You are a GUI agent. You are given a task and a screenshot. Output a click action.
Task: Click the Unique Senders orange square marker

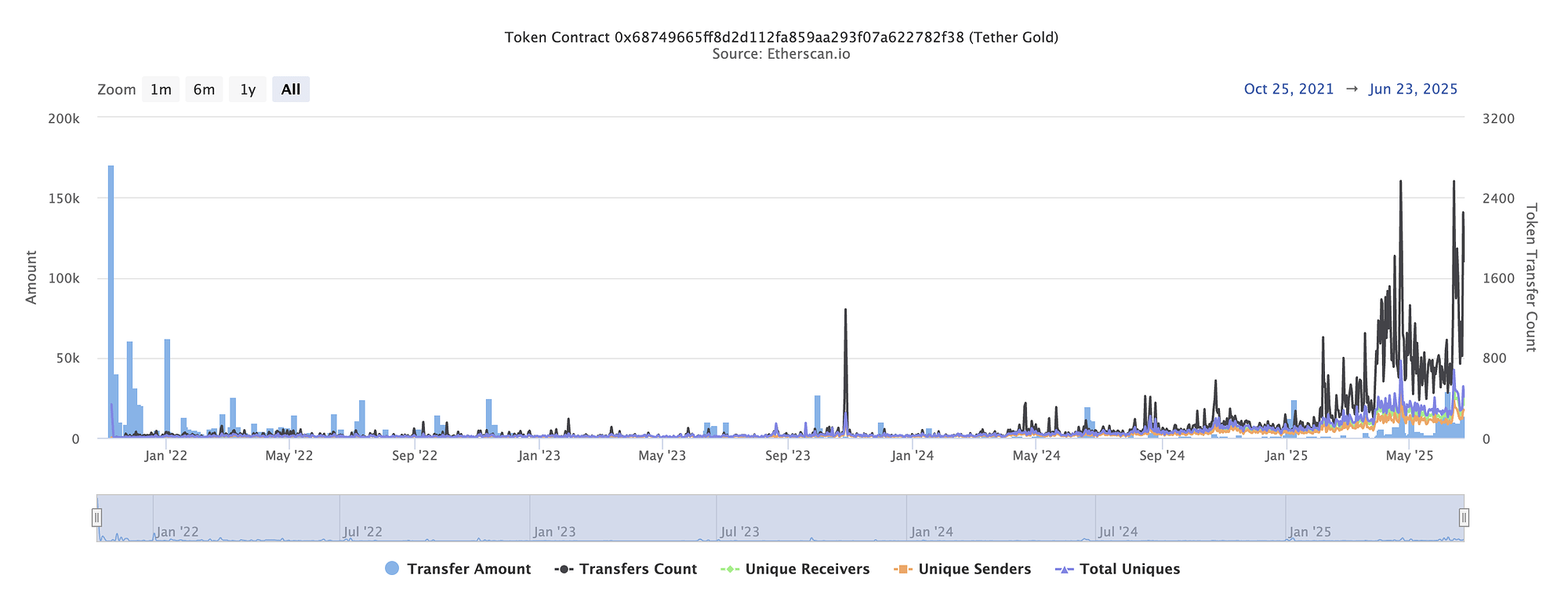coord(903,569)
